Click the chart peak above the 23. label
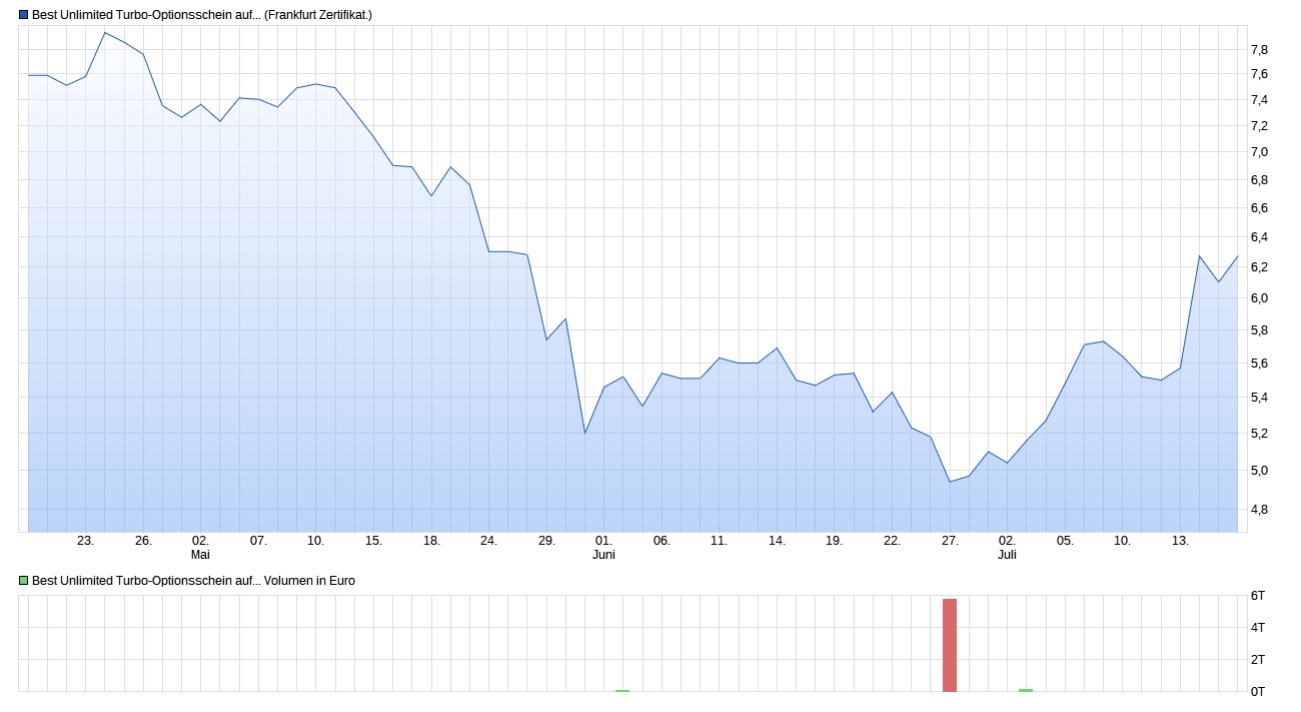 tap(104, 32)
